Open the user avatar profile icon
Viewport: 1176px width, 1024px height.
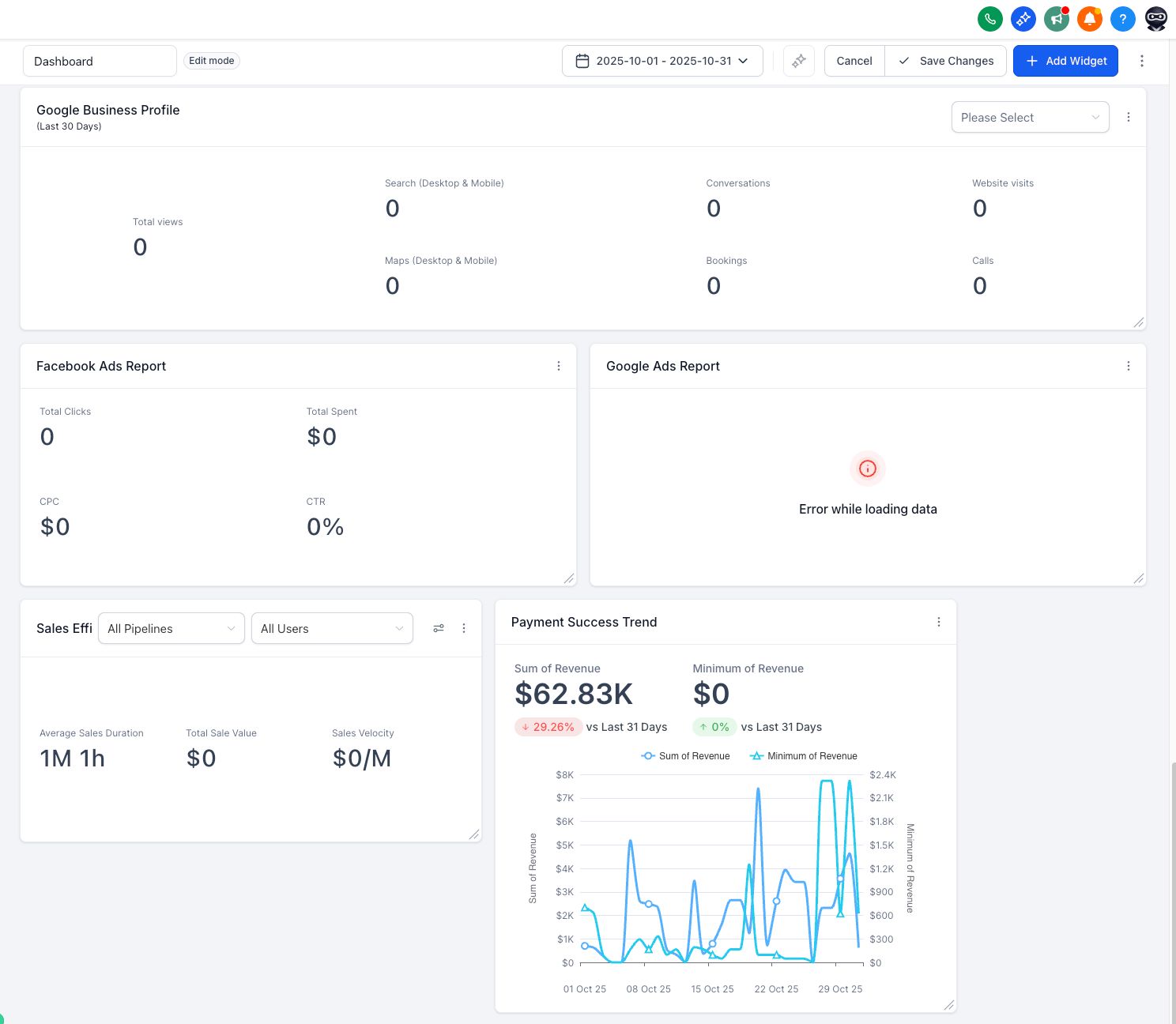(x=1155, y=18)
